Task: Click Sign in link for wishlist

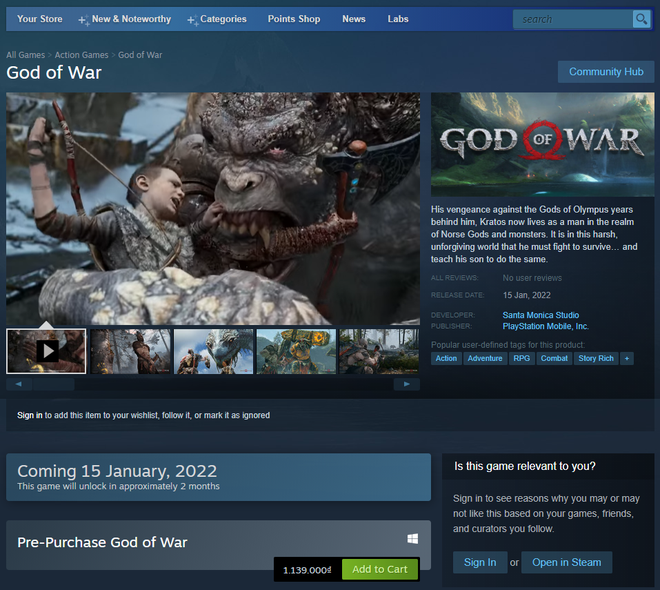Action: coord(29,415)
